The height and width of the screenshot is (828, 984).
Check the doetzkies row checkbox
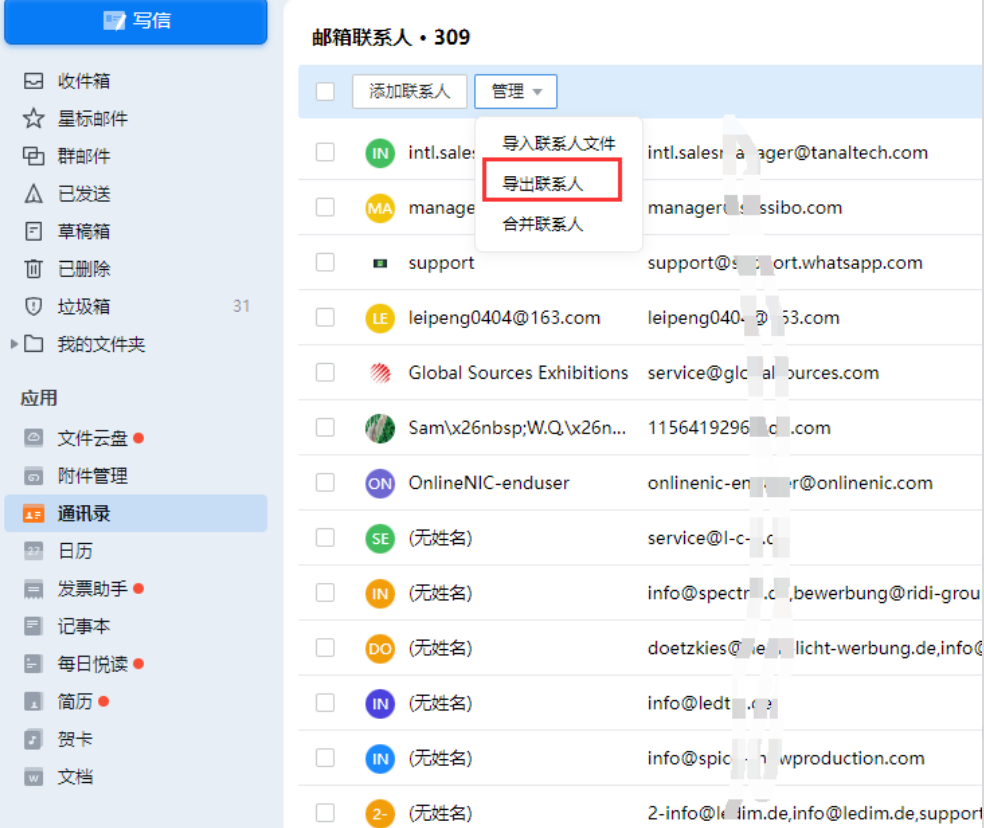(325, 647)
